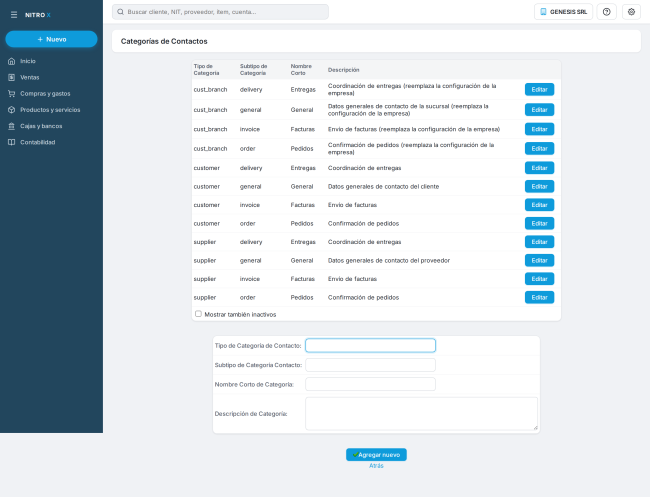Click the Cajas y bancos bank icon
The image size is (650, 497).
tap(12, 126)
